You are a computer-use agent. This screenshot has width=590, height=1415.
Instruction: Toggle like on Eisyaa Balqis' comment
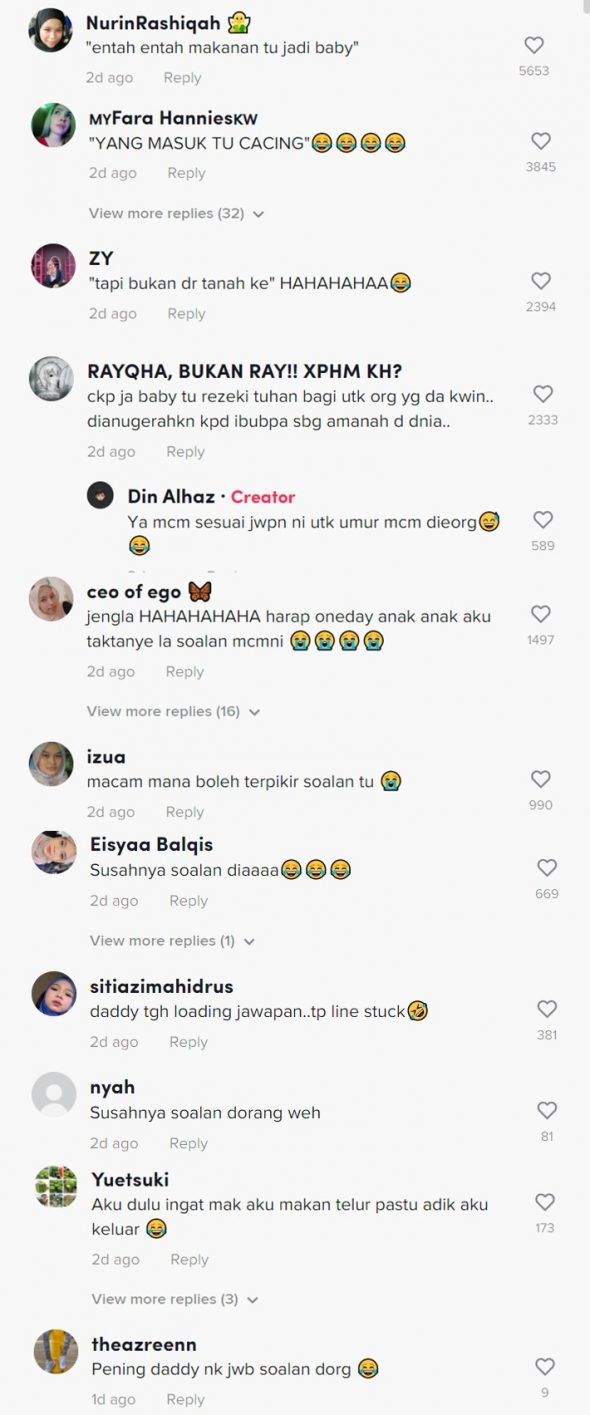click(547, 868)
